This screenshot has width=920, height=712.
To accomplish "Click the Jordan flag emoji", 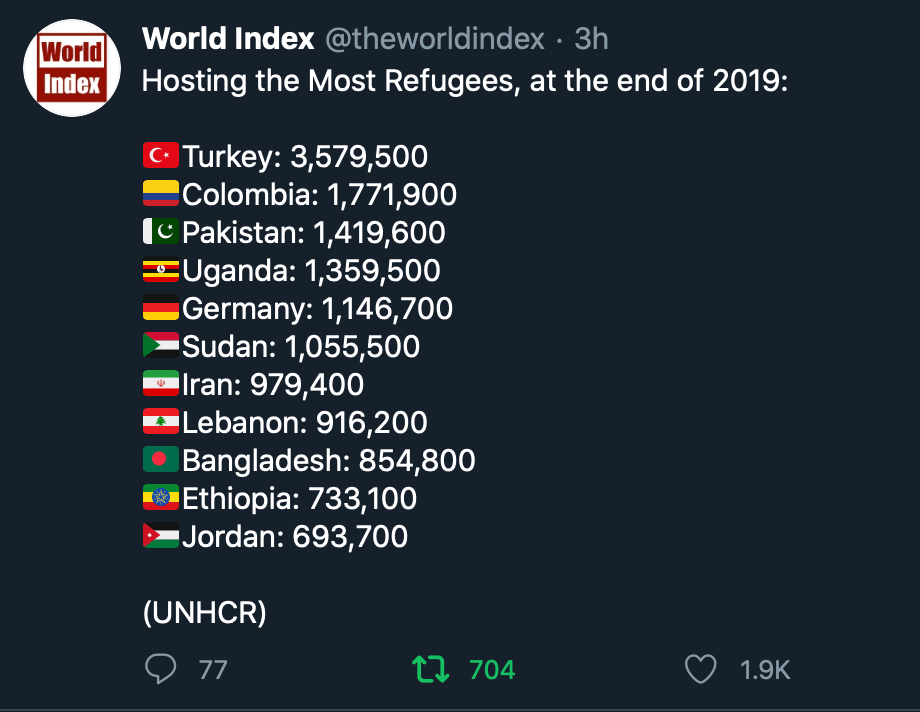I will pyautogui.click(x=161, y=536).
